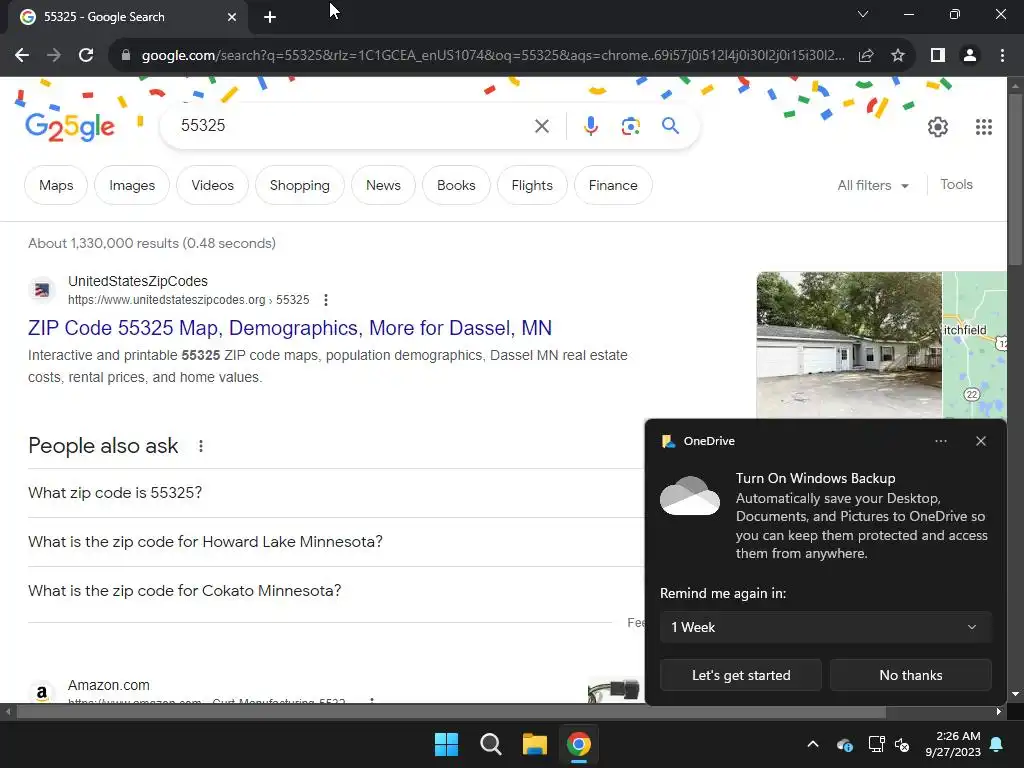The height and width of the screenshot is (768, 1024).
Task: Open the Amazon.com result
Action: 109,686
